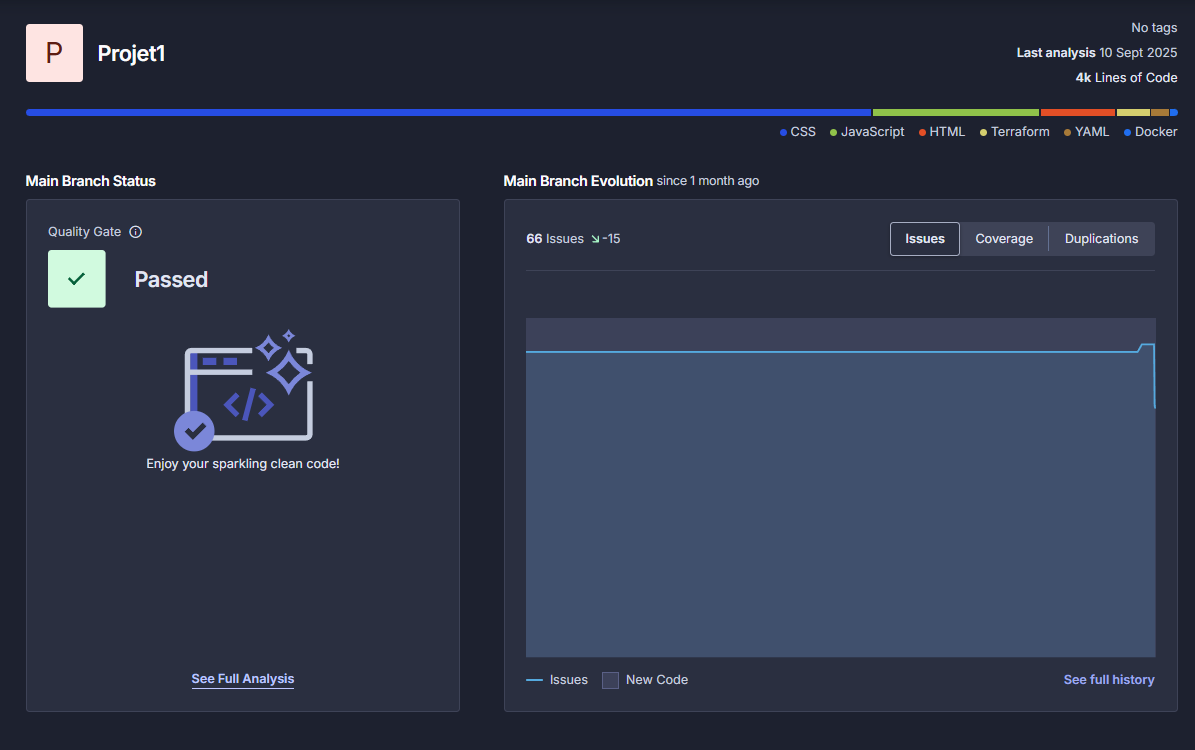The width and height of the screenshot is (1195, 750).
Task: Click the 66 Issues count
Action: 555,239
